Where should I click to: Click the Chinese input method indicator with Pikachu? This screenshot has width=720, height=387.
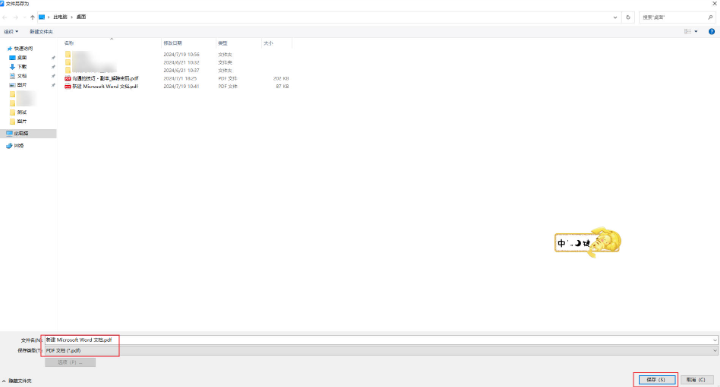tap(588, 242)
